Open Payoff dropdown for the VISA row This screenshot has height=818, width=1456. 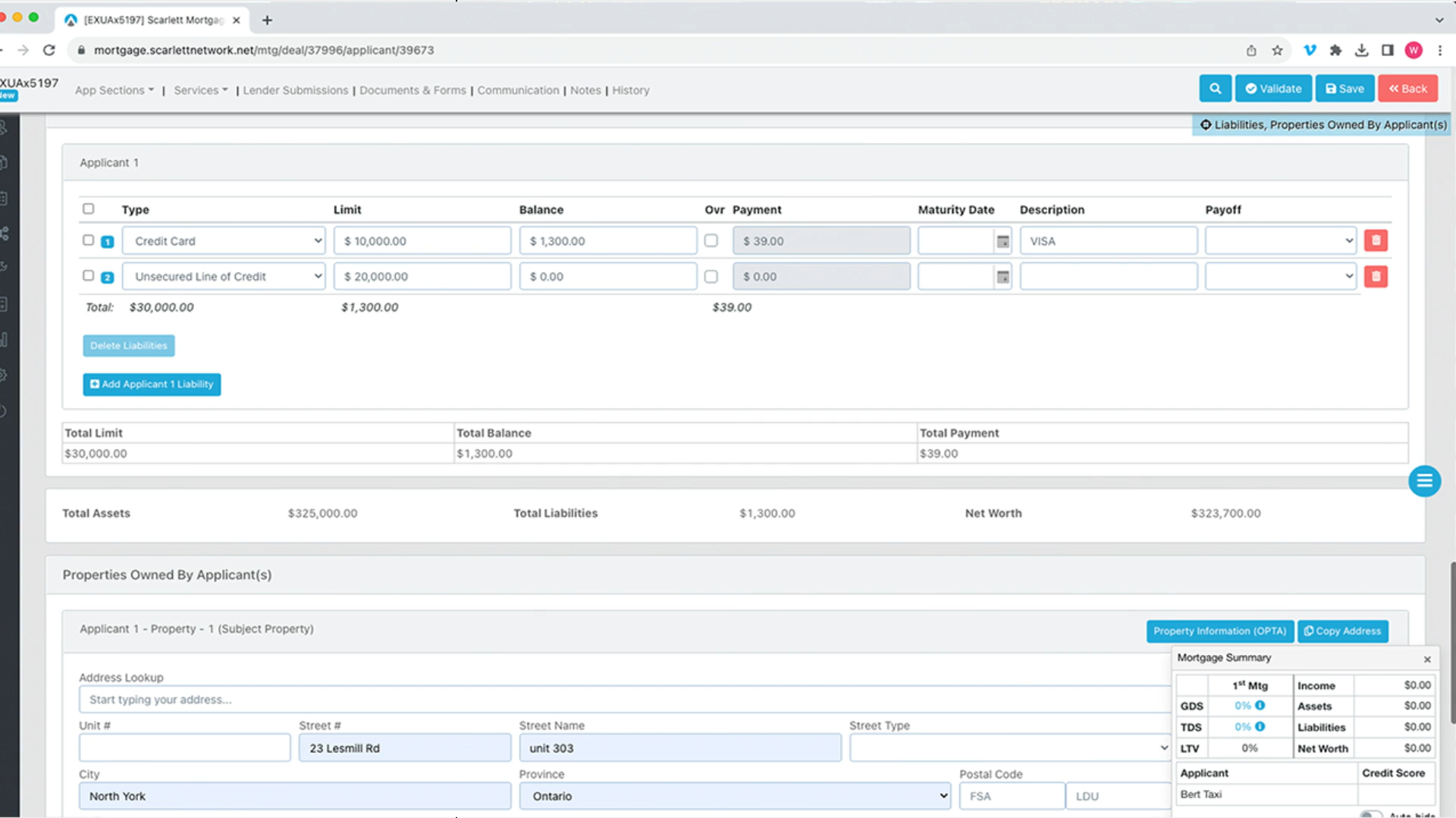(x=1280, y=241)
